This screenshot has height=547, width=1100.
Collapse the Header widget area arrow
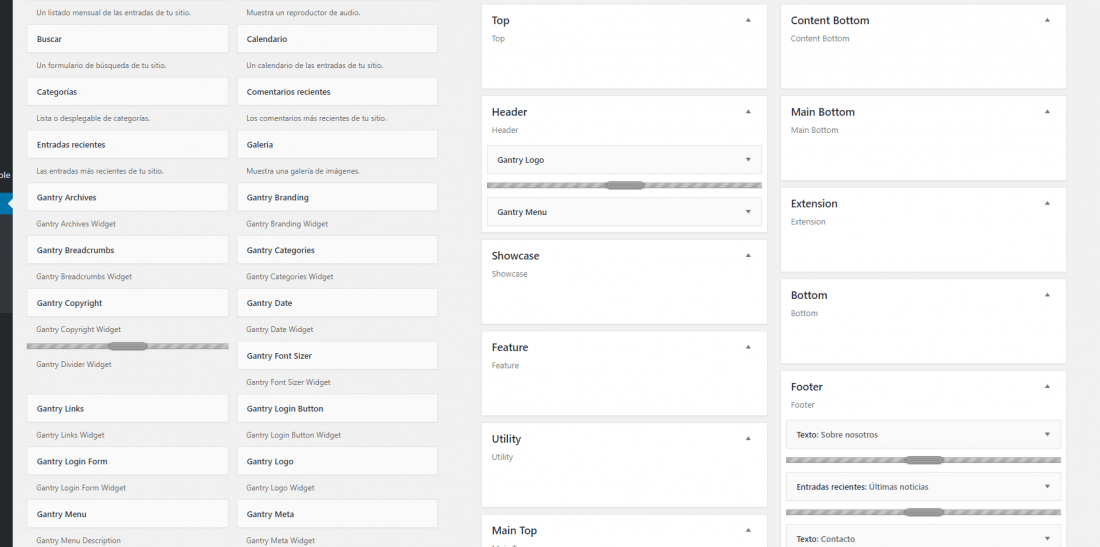coord(748,112)
